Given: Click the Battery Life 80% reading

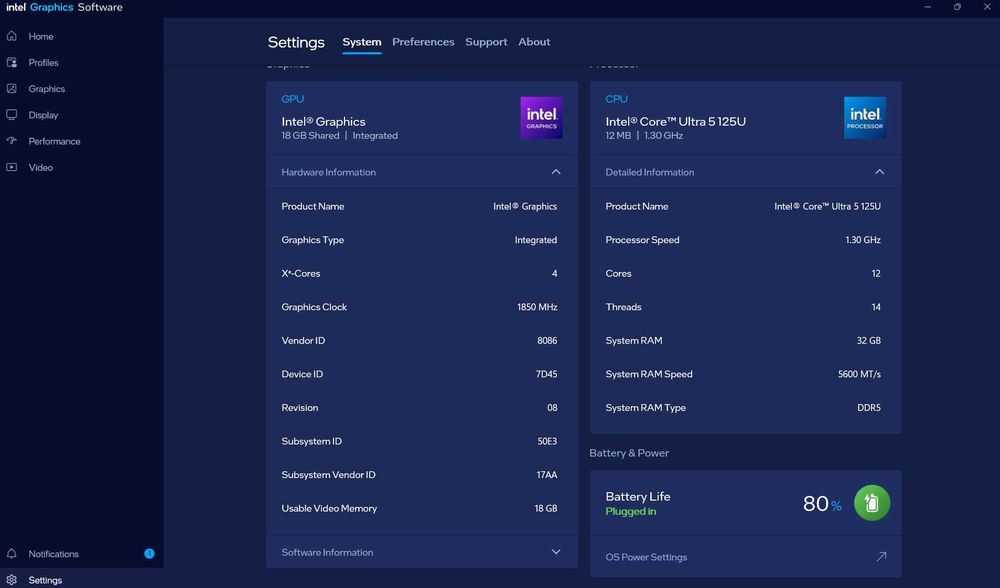Looking at the screenshot, I should pyautogui.click(x=822, y=504).
